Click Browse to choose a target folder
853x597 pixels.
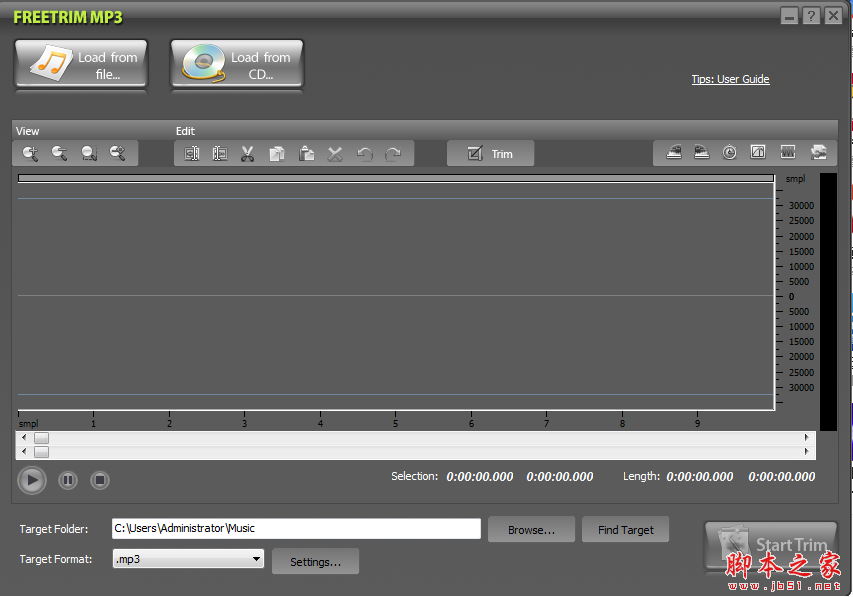(531, 529)
